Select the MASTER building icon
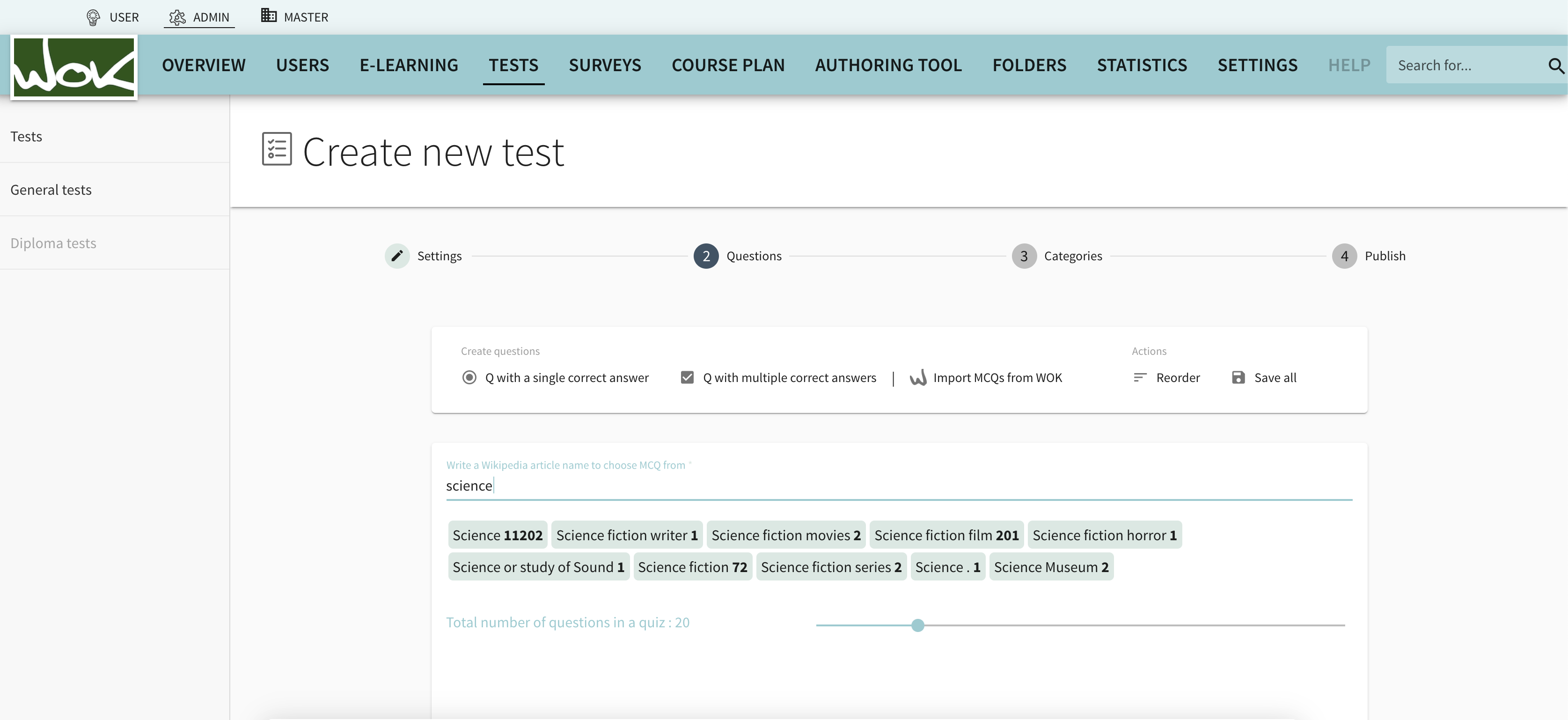This screenshot has width=1568, height=720. coord(268,15)
